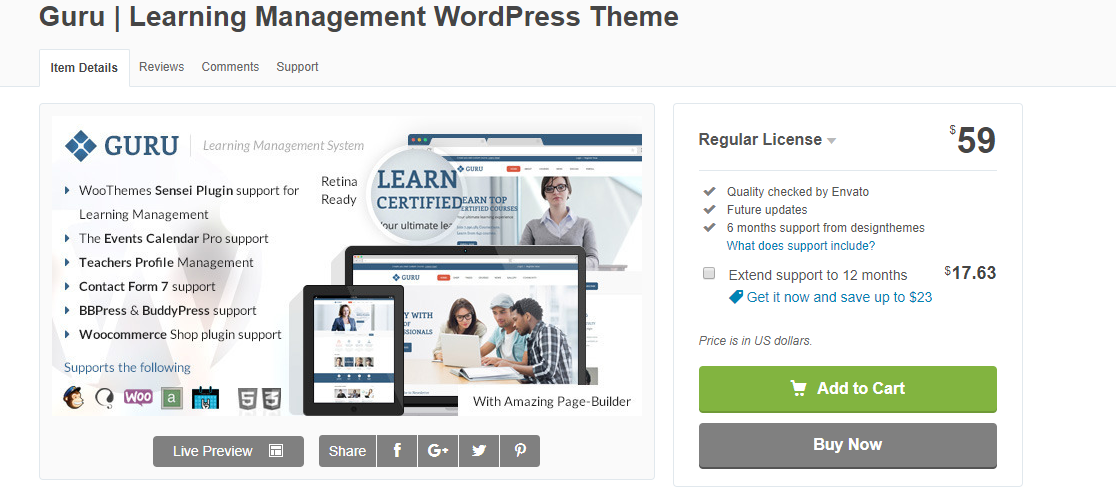This screenshot has height=498, width=1116.
Task: Click 'Learning Management System' tagline
Action: coord(283,146)
